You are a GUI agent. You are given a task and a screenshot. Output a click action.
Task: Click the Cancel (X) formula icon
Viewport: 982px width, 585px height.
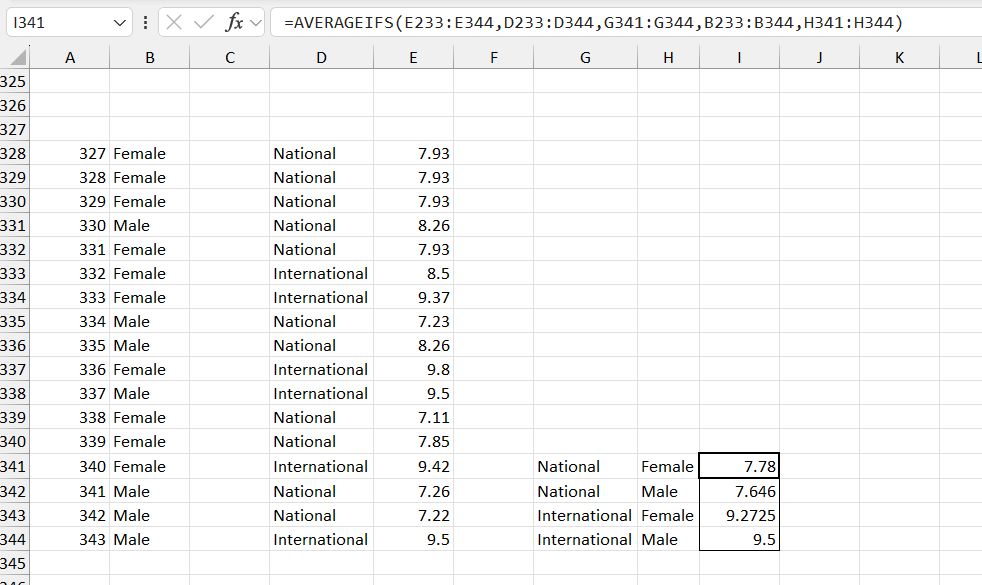click(x=174, y=23)
